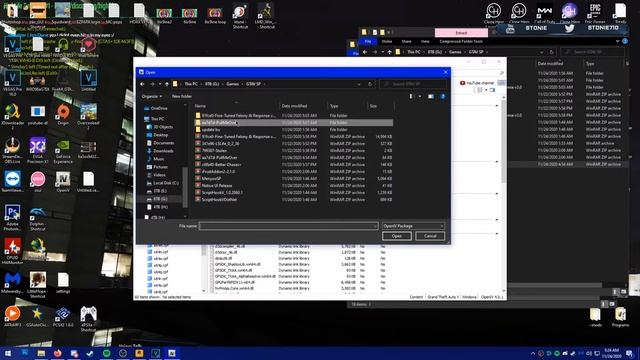This screenshot has width=640, height=360.
Task: Open the Organize menu in the Open dialog
Action: pyautogui.click(x=151, y=96)
